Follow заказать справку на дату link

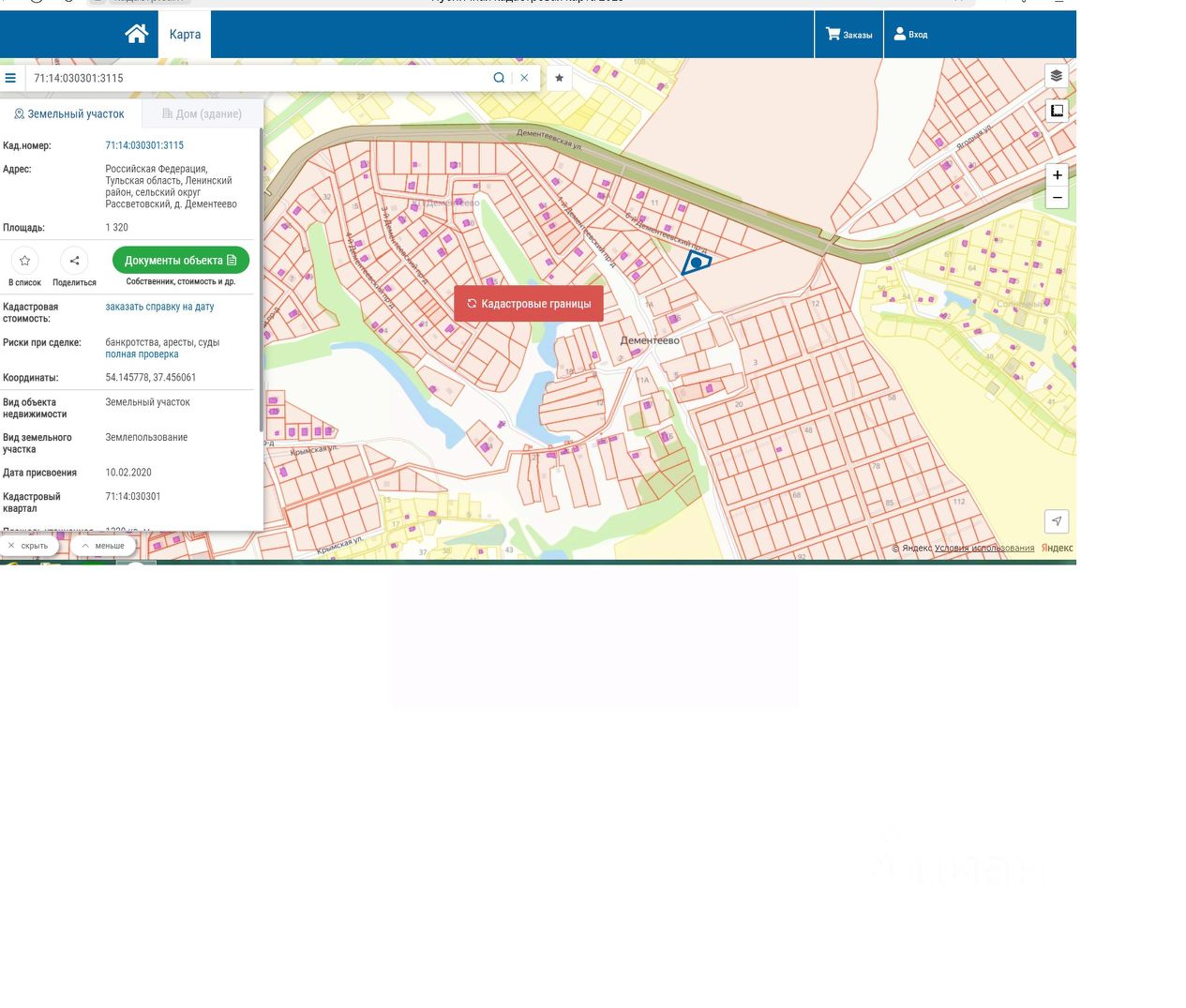[159, 307]
